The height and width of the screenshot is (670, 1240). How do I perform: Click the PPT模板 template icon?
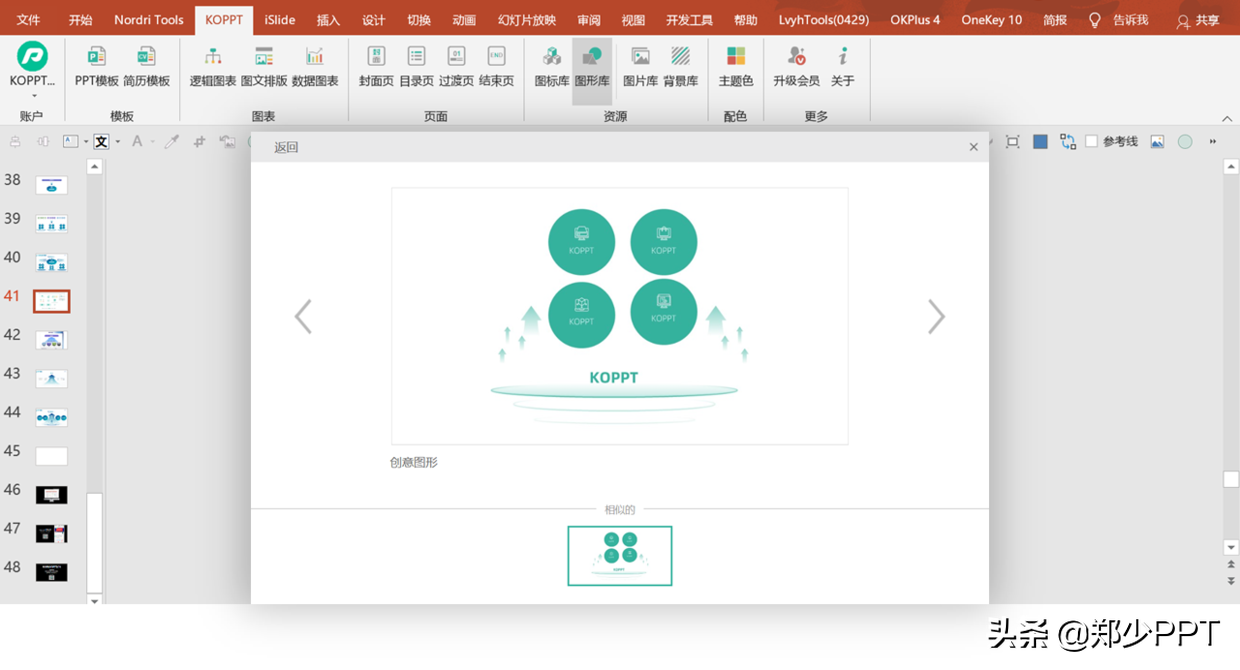95,68
